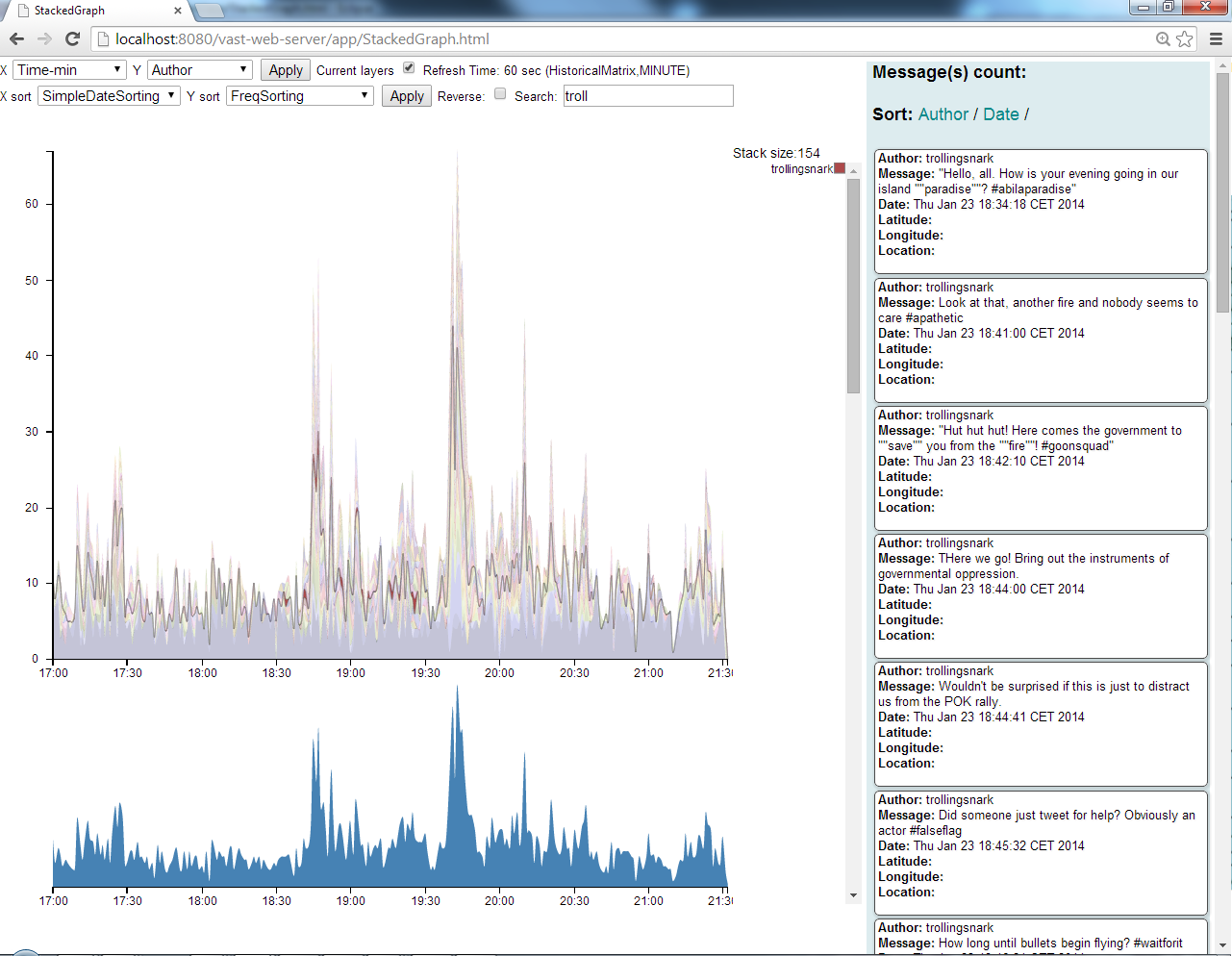Image resolution: width=1232 pixels, height=956 pixels.
Task: Bookmark page with star icon
Action: [1185, 39]
